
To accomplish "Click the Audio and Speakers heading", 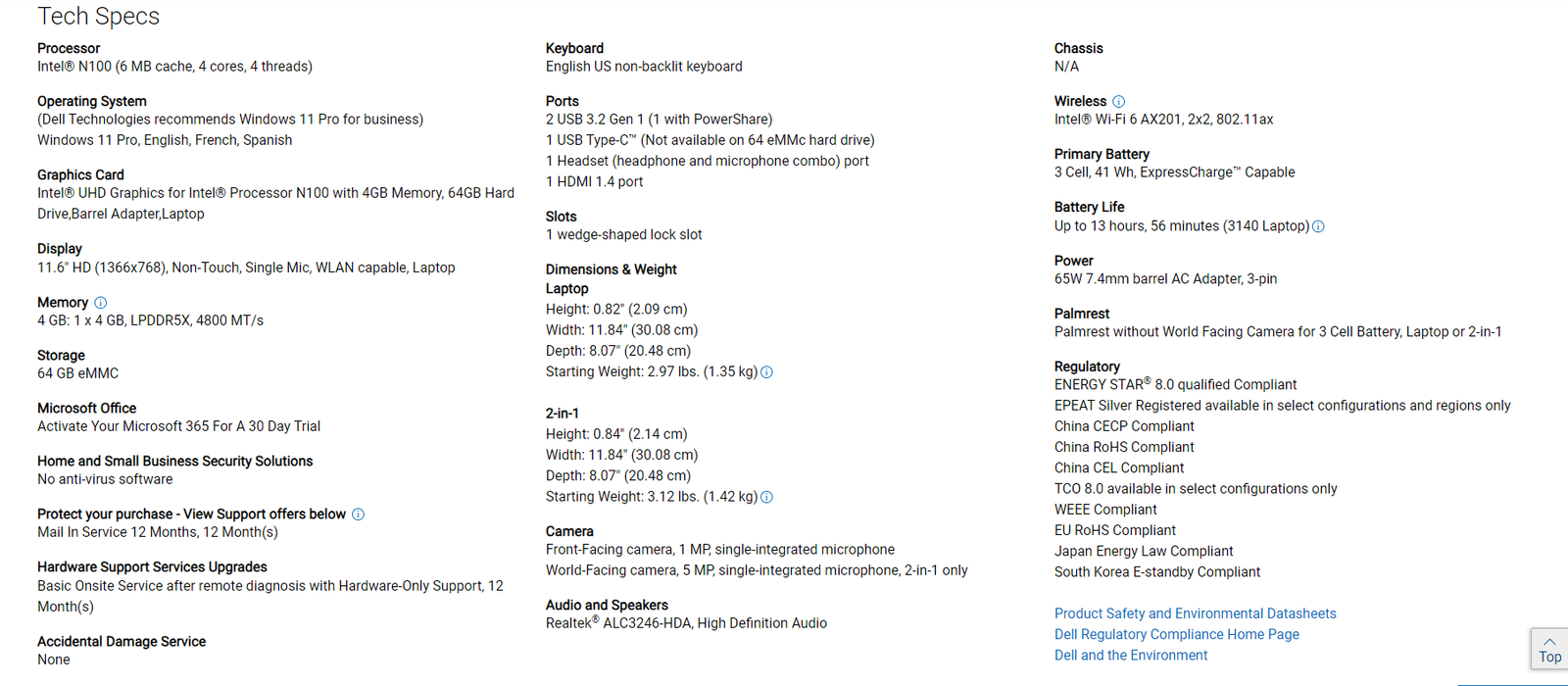I will tap(607, 605).
